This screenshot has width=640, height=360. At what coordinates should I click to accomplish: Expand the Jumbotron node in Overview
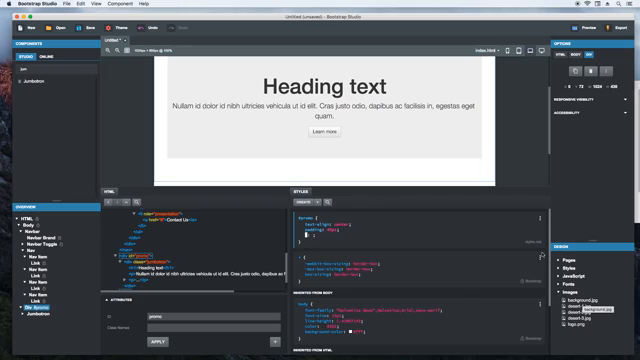click(x=22, y=314)
